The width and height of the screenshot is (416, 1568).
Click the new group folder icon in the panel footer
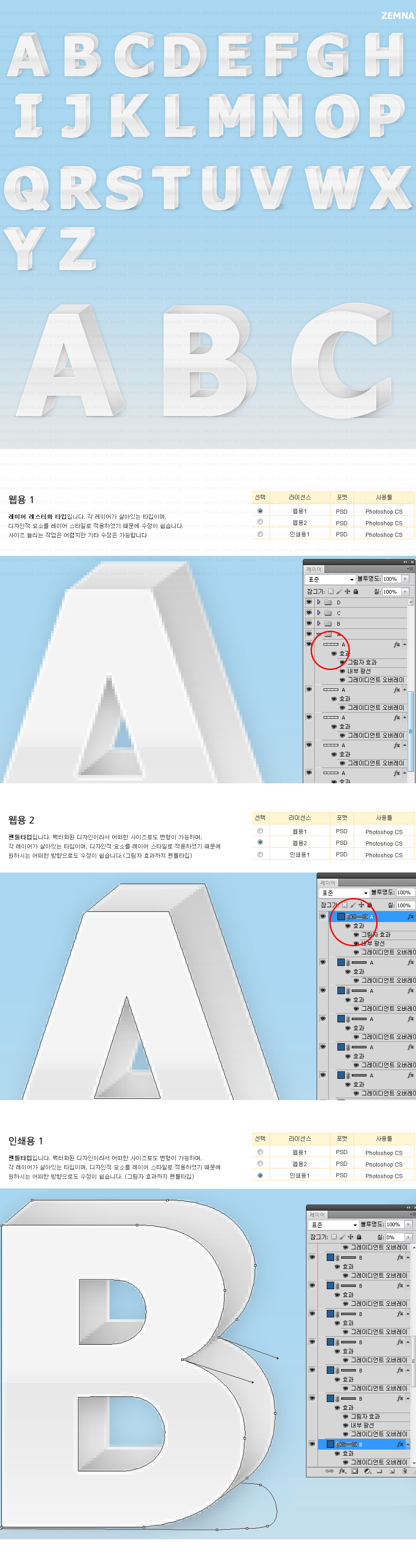[x=379, y=1470]
